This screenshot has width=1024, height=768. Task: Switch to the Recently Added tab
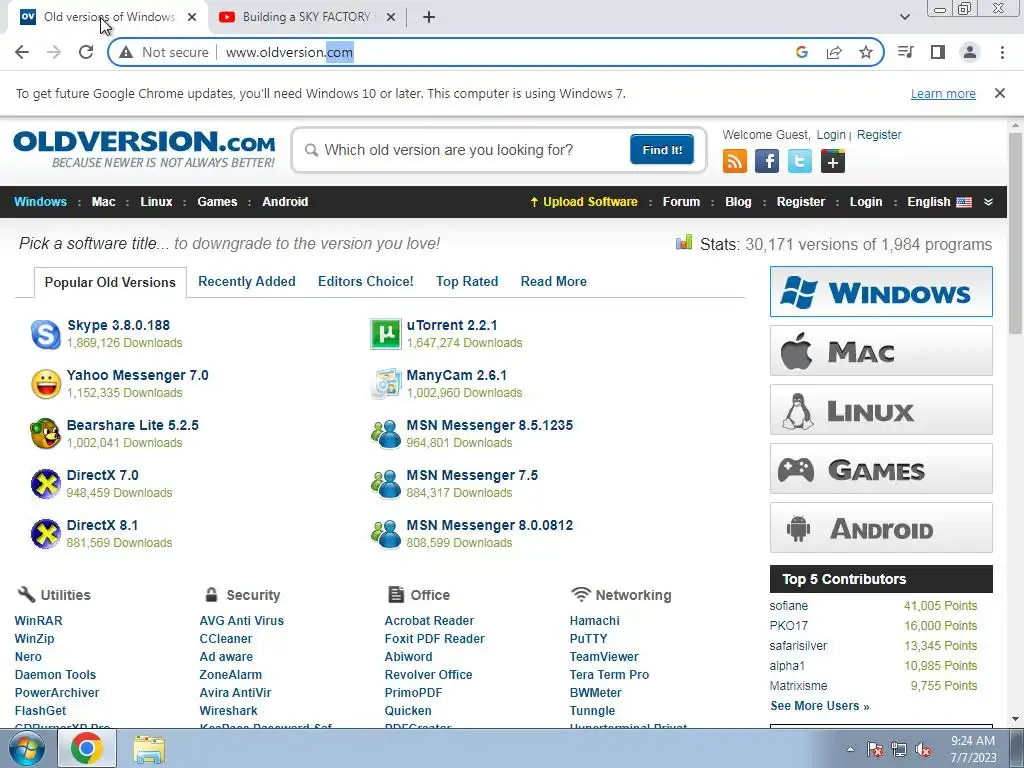(247, 281)
